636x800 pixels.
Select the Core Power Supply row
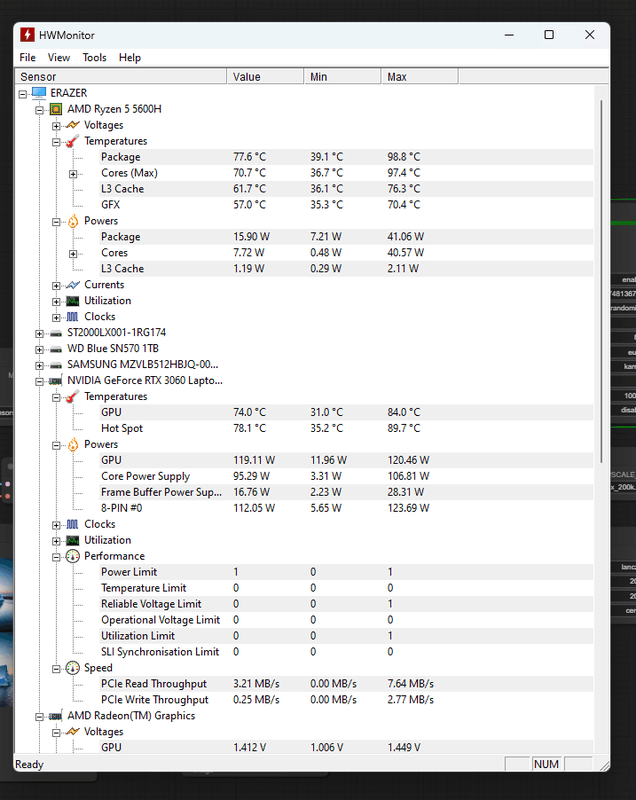pos(346,476)
